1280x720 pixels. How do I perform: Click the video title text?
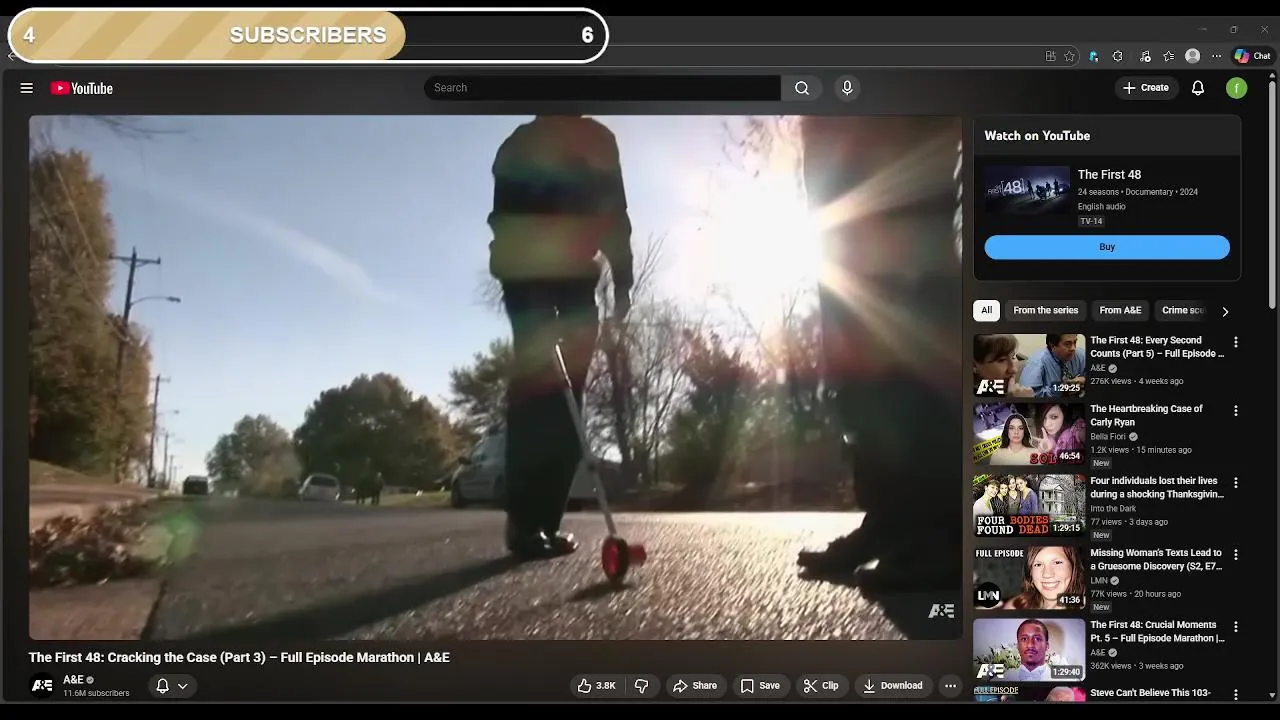(x=239, y=657)
